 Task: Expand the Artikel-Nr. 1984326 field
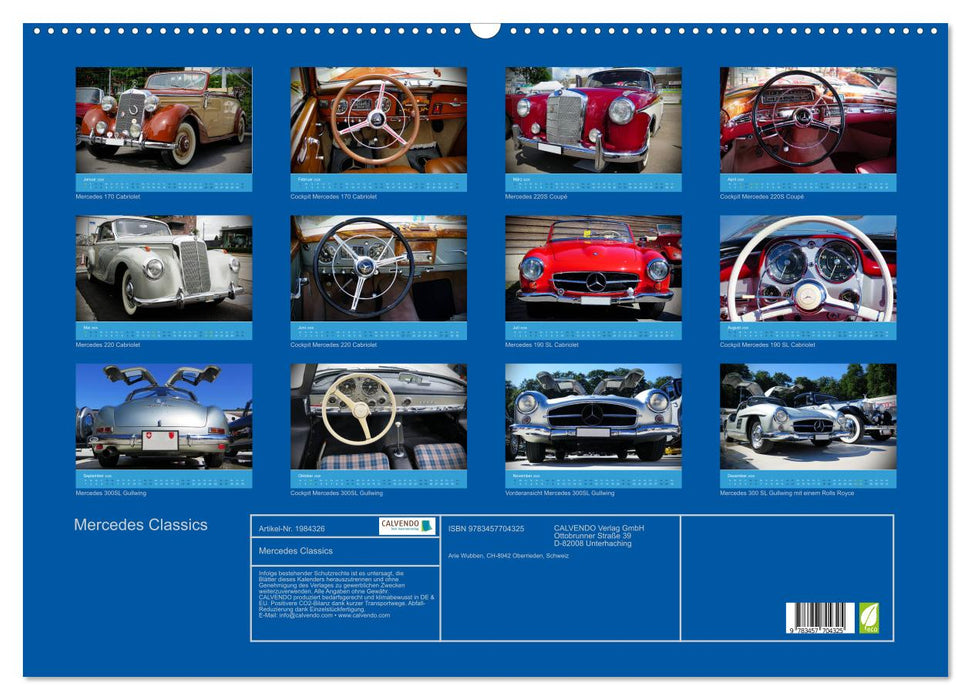pyautogui.click(x=292, y=528)
